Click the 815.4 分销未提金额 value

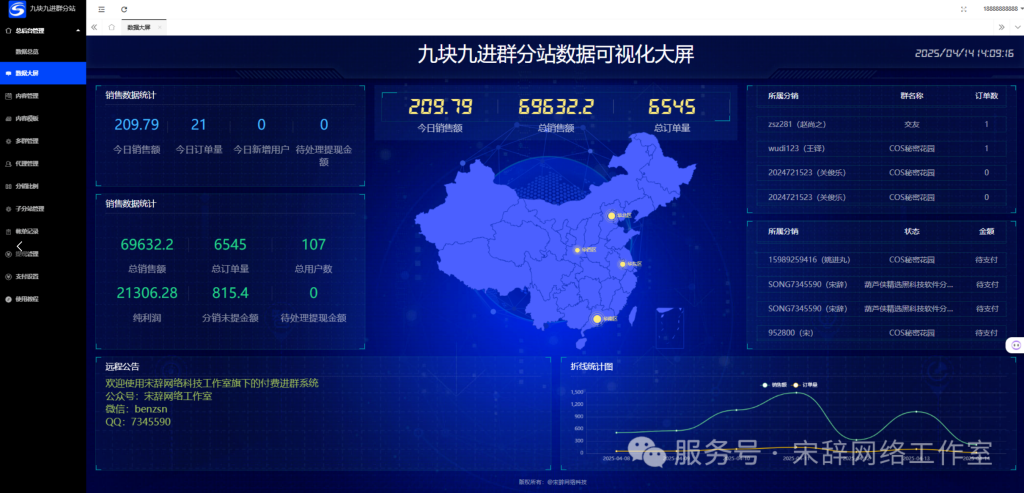pyautogui.click(x=231, y=293)
